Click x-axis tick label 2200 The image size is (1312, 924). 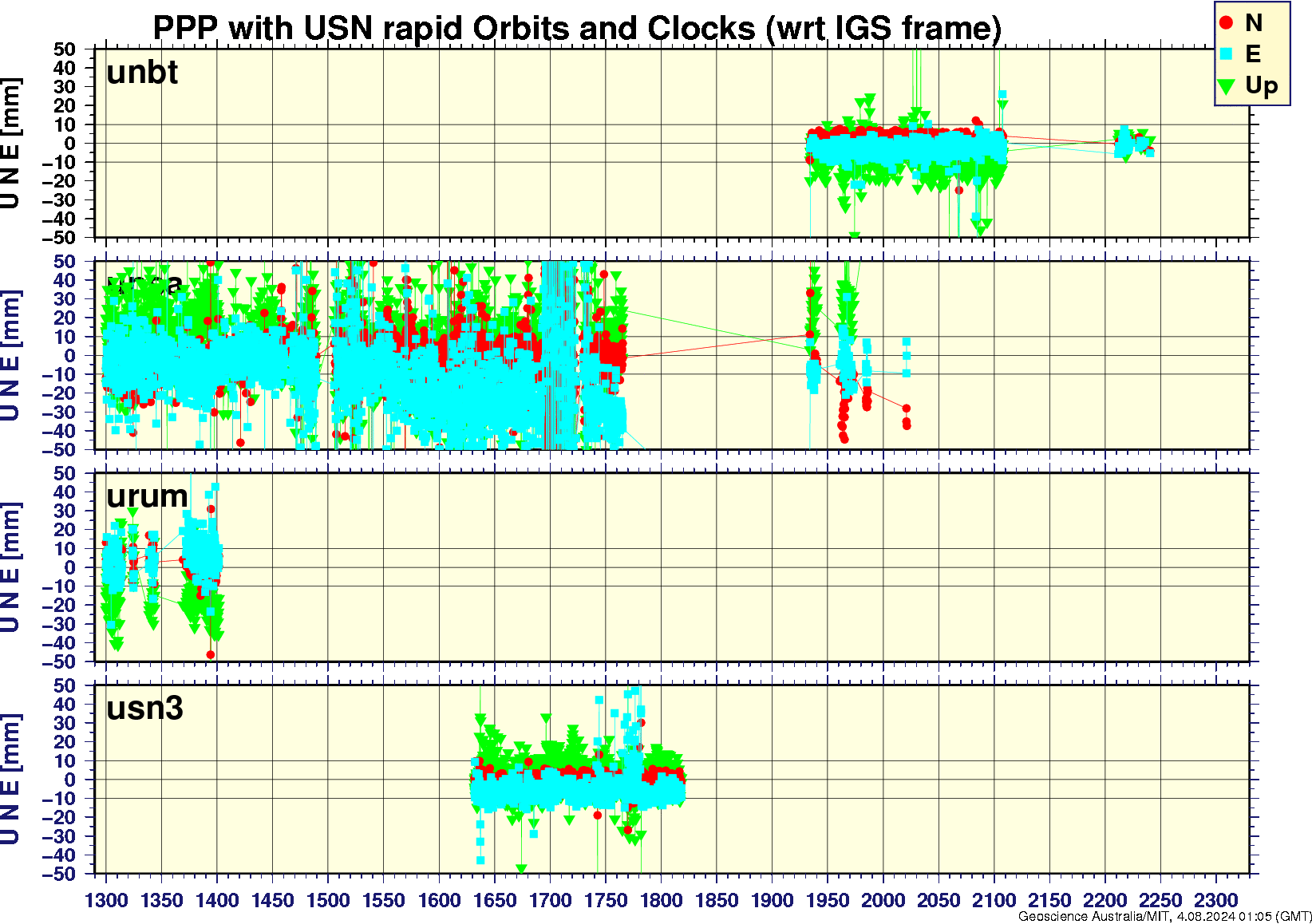[x=1105, y=900]
